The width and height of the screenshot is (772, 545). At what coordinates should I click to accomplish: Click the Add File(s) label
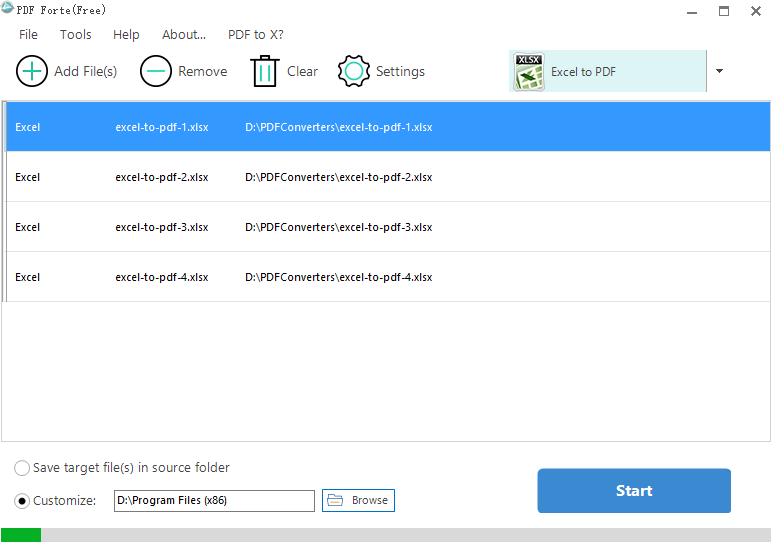(x=86, y=71)
